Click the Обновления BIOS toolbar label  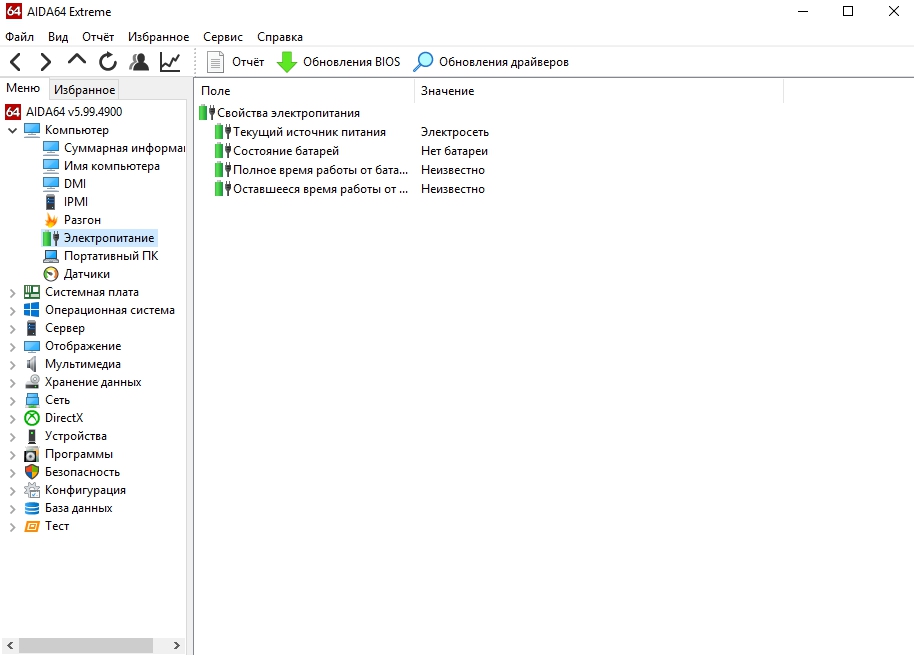pyautogui.click(x=351, y=62)
